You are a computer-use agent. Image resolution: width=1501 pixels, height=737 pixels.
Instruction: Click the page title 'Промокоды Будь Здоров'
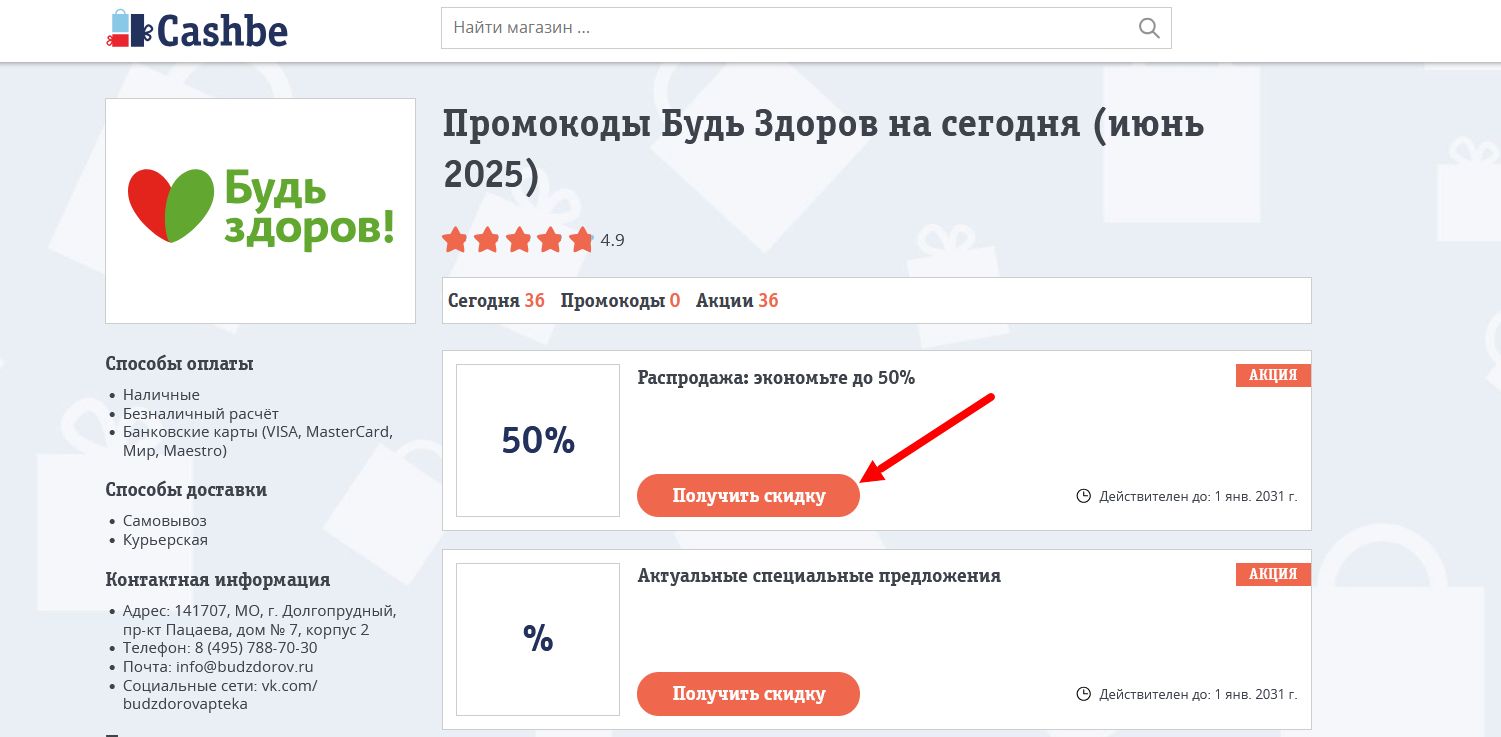824,150
